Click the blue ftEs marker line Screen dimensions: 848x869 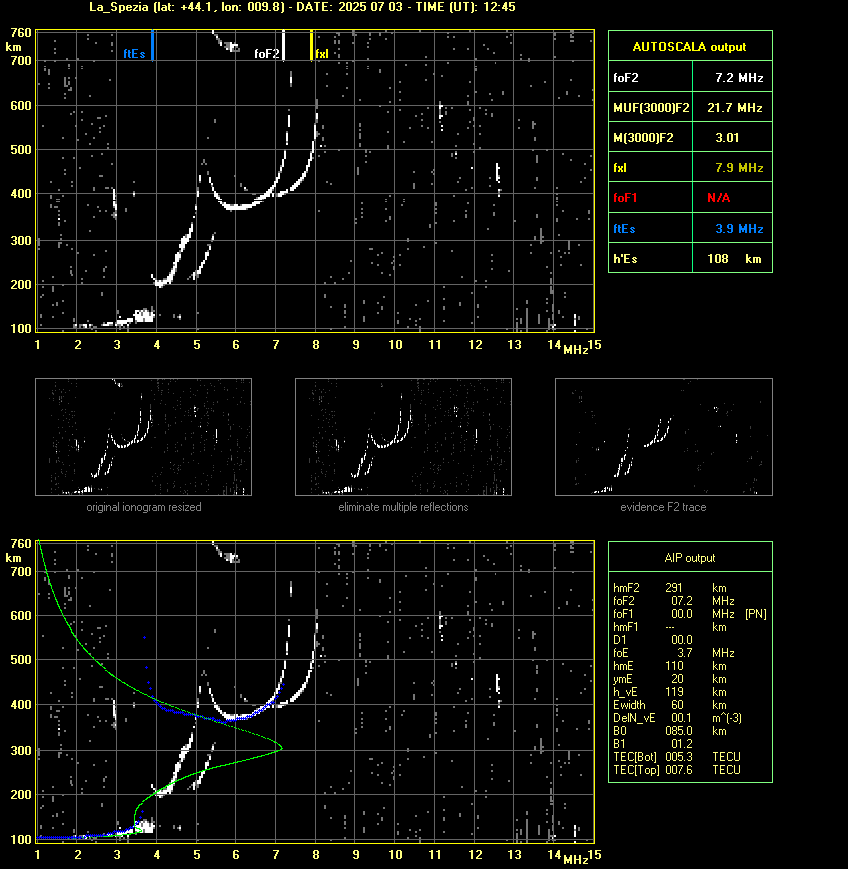[x=152, y=45]
